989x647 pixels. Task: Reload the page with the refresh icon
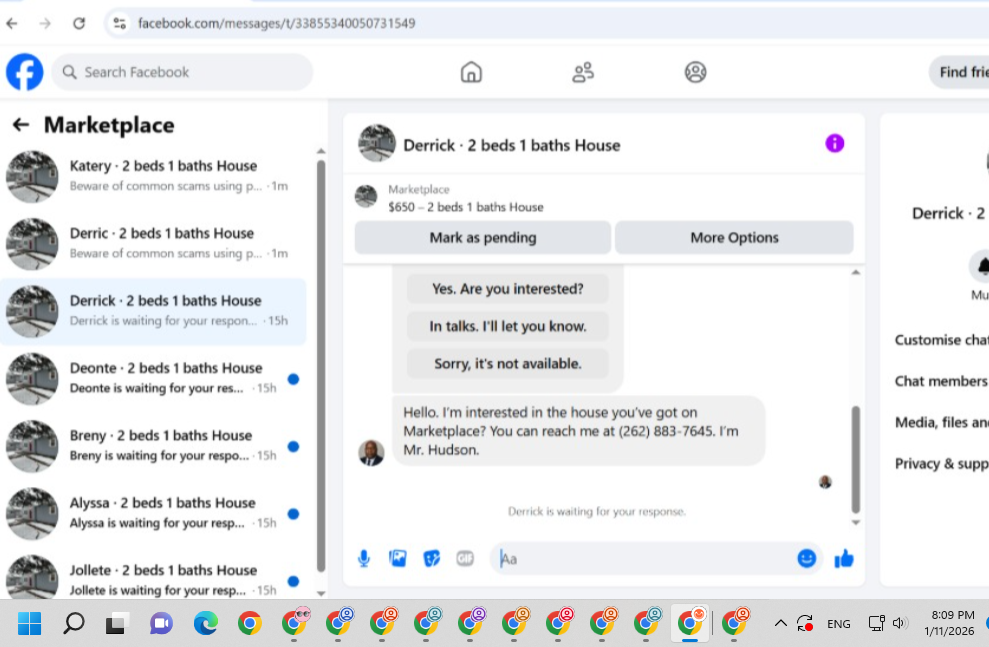click(x=79, y=23)
